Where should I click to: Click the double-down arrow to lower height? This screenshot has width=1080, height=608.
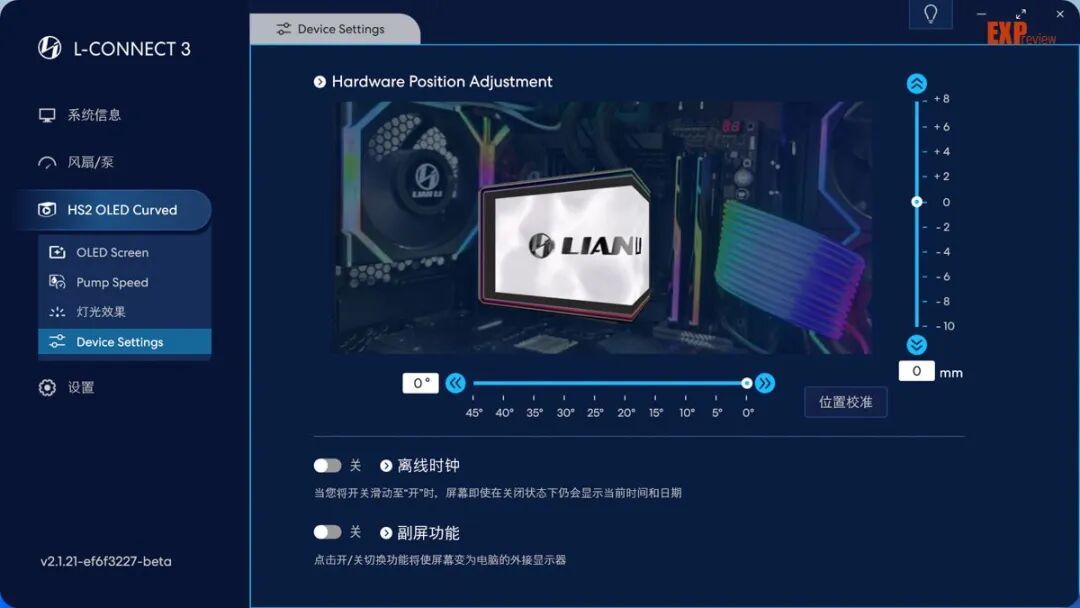click(916, 344)
